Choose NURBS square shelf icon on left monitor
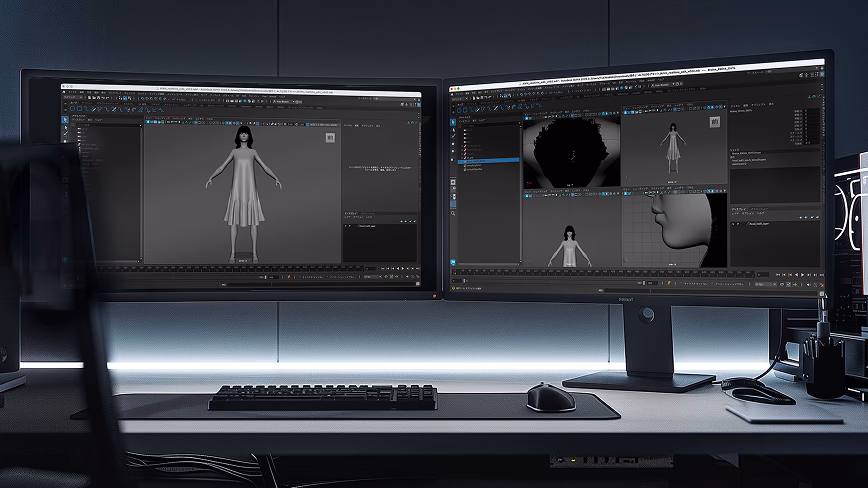This screenshot has height=488, width=868. (x=79, y=109)
